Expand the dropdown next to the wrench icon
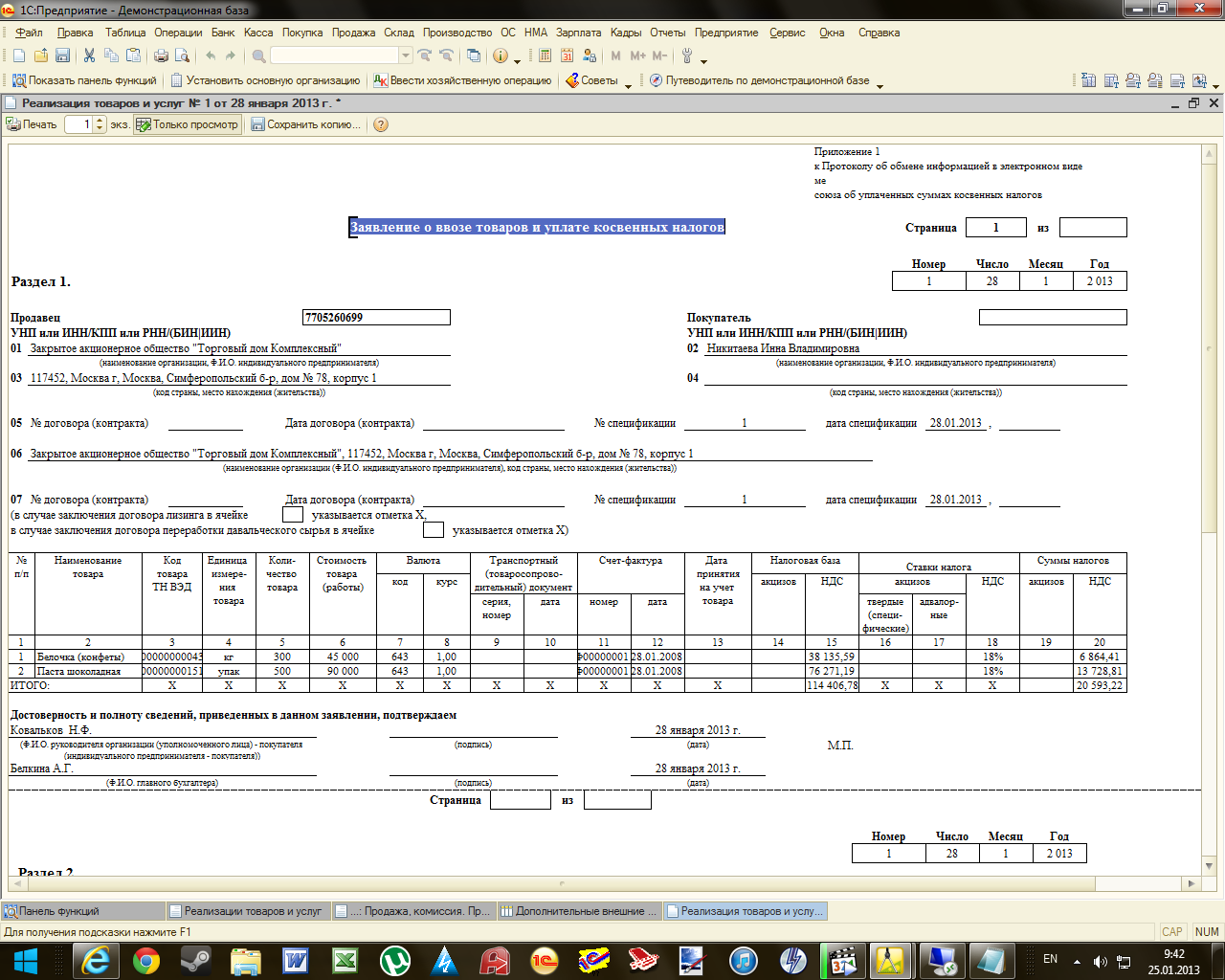Screen dimensions: 1225x980 pyautogui.click(x=703, y=59)
